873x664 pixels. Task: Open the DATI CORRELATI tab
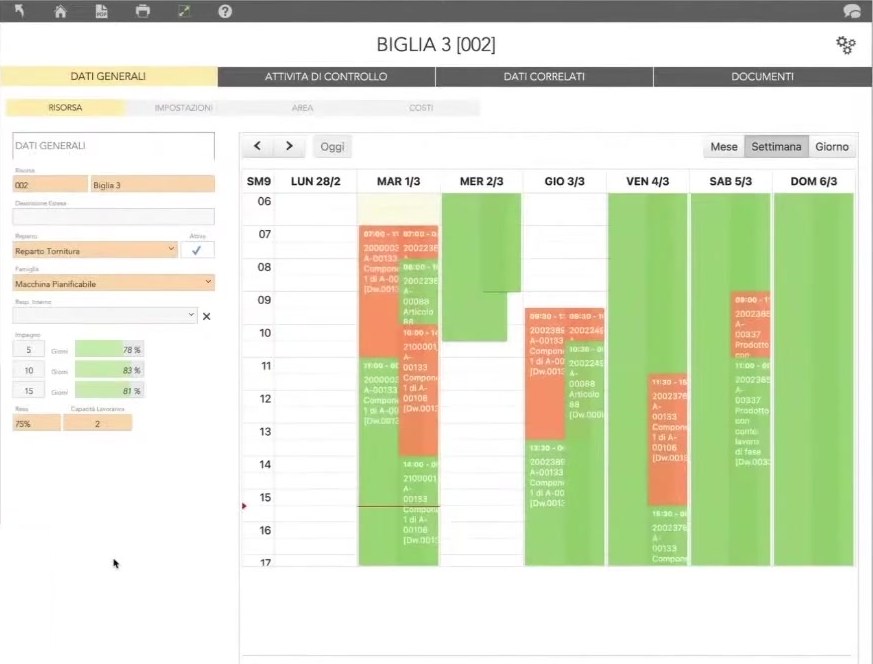pyautogui.click(x=544, y=76)
